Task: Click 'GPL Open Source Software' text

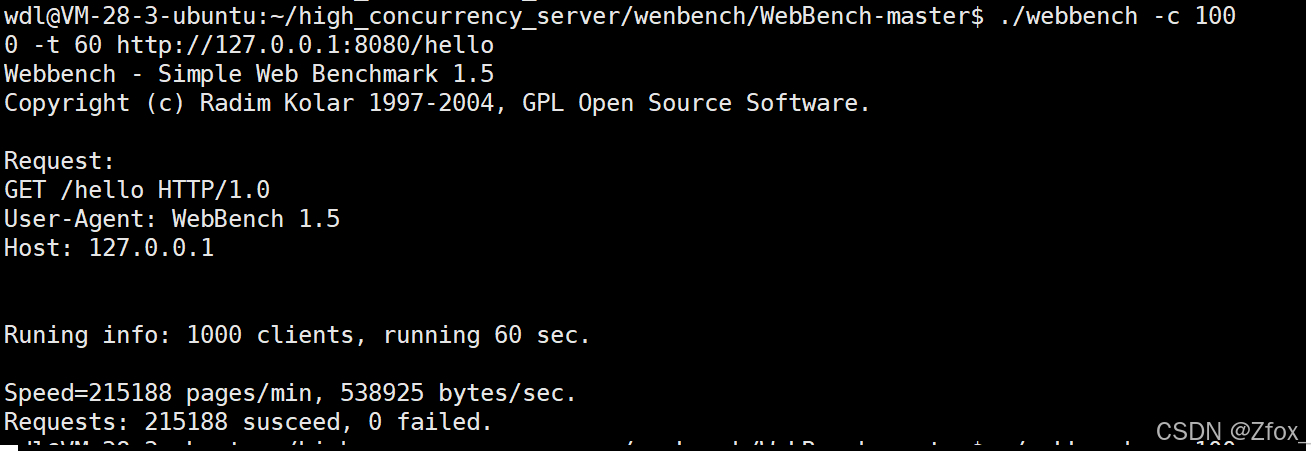Action: (x=696, y=103)
